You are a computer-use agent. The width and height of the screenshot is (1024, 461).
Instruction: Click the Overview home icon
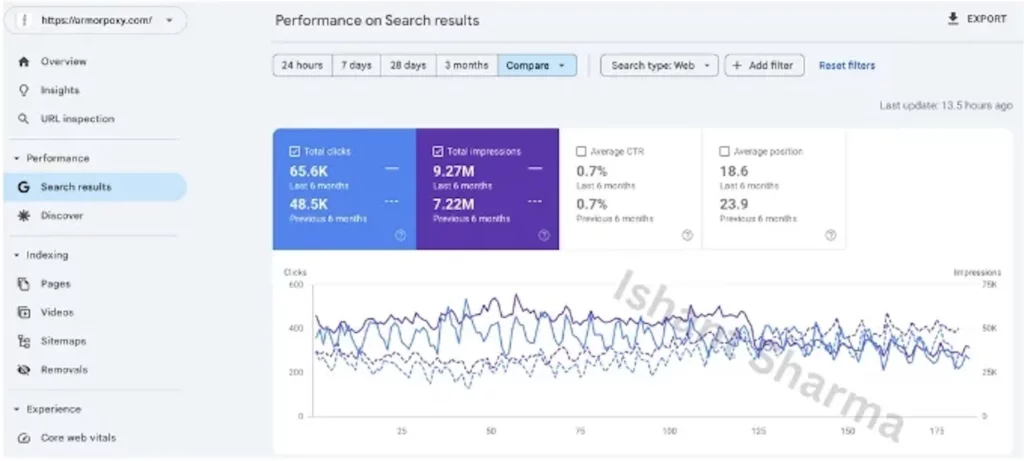point(23,62)
